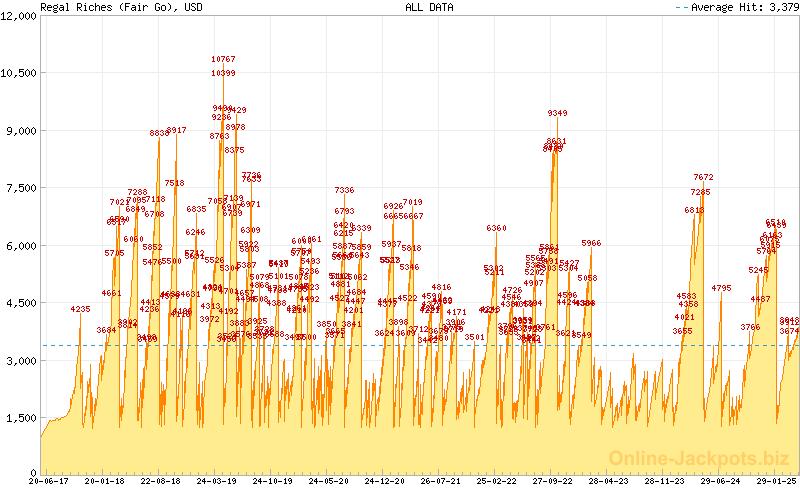Select the 29-01-25 end date label
Viewport: 800px width, 490px height.
click(x=777, y=482)
